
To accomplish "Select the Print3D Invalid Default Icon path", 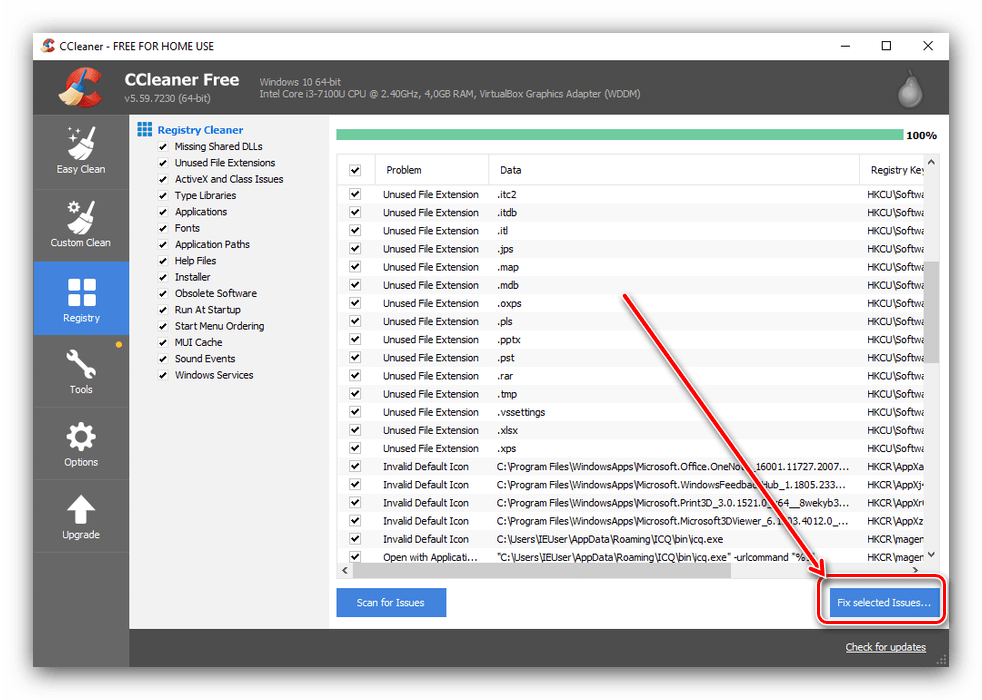I will (673, 503).
